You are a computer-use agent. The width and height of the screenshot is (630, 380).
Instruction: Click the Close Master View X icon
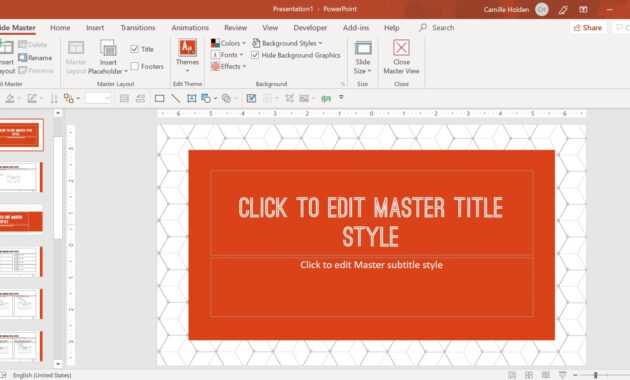tap(401, 48)
